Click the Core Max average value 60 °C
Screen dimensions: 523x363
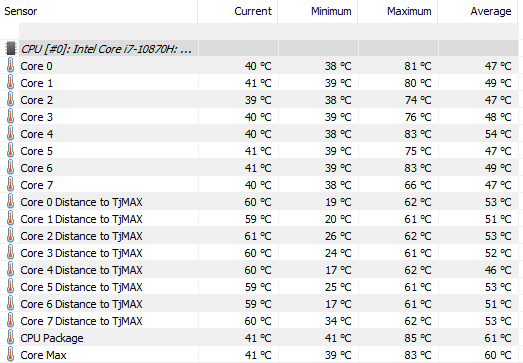[498, 355]
